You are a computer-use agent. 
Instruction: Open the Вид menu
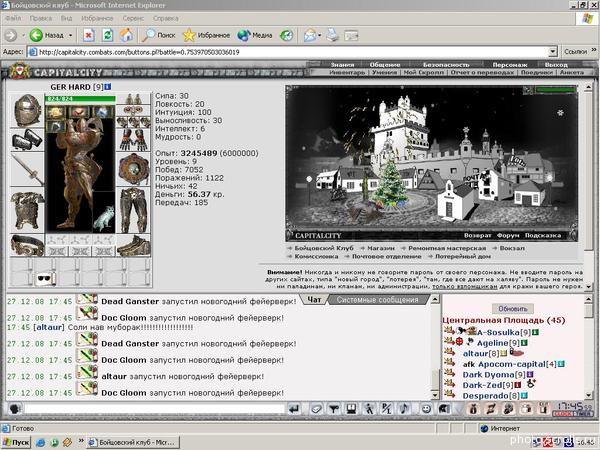[66, 18]
